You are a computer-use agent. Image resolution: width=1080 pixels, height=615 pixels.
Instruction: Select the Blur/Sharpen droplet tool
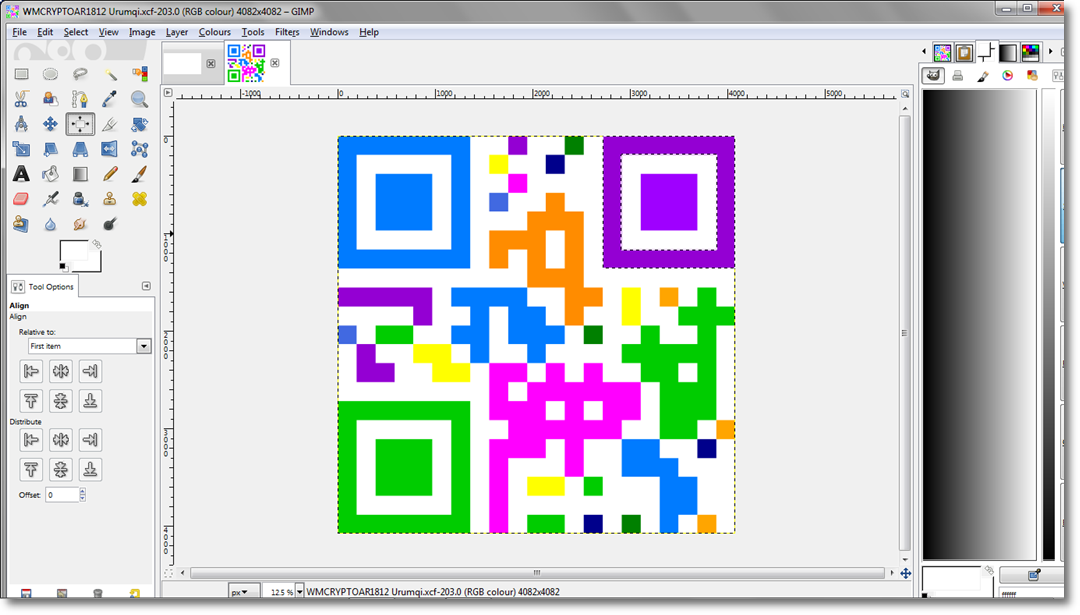(50, 224)
